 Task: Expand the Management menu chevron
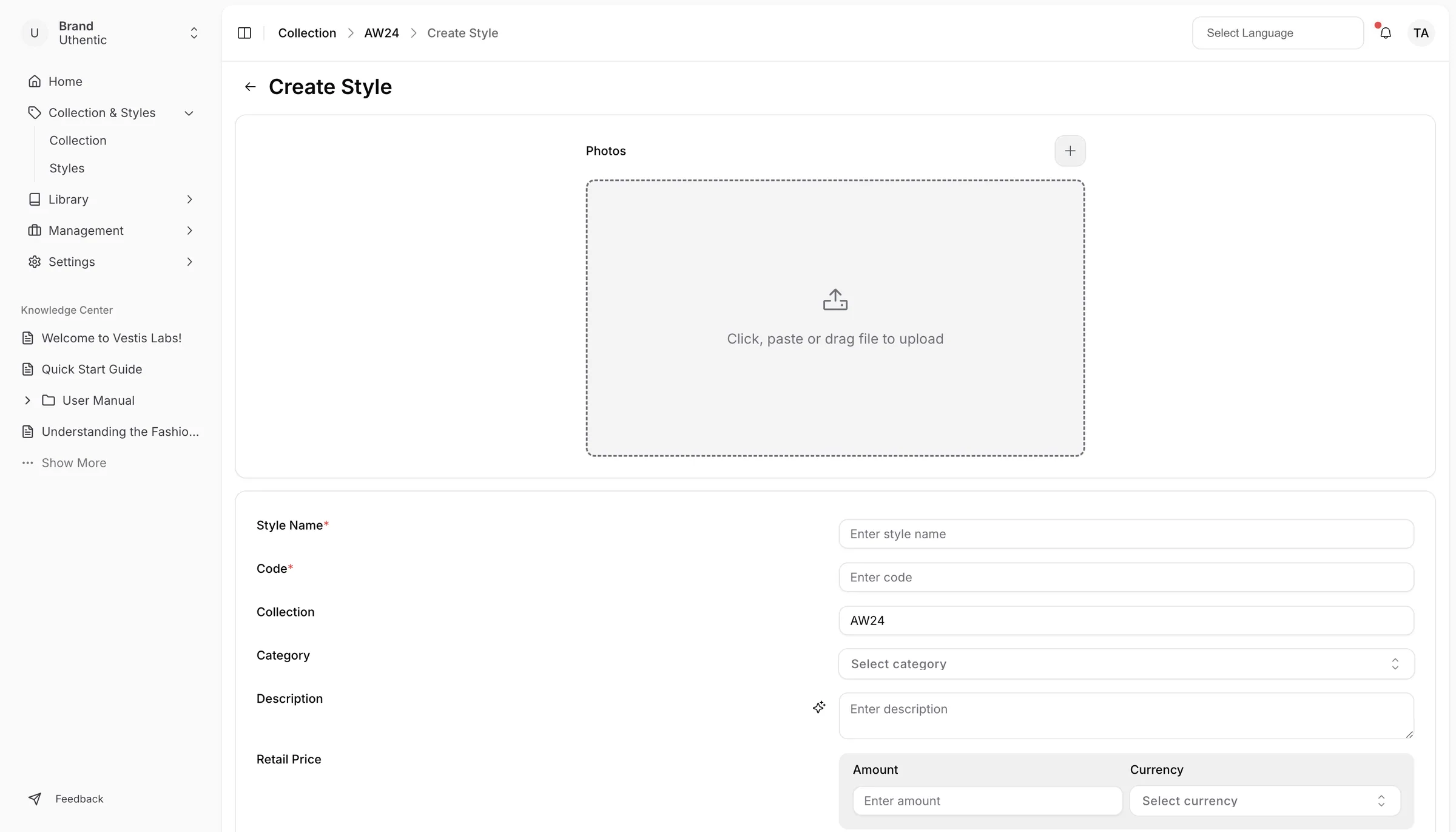pyautogui.click(x=189, y=231)
